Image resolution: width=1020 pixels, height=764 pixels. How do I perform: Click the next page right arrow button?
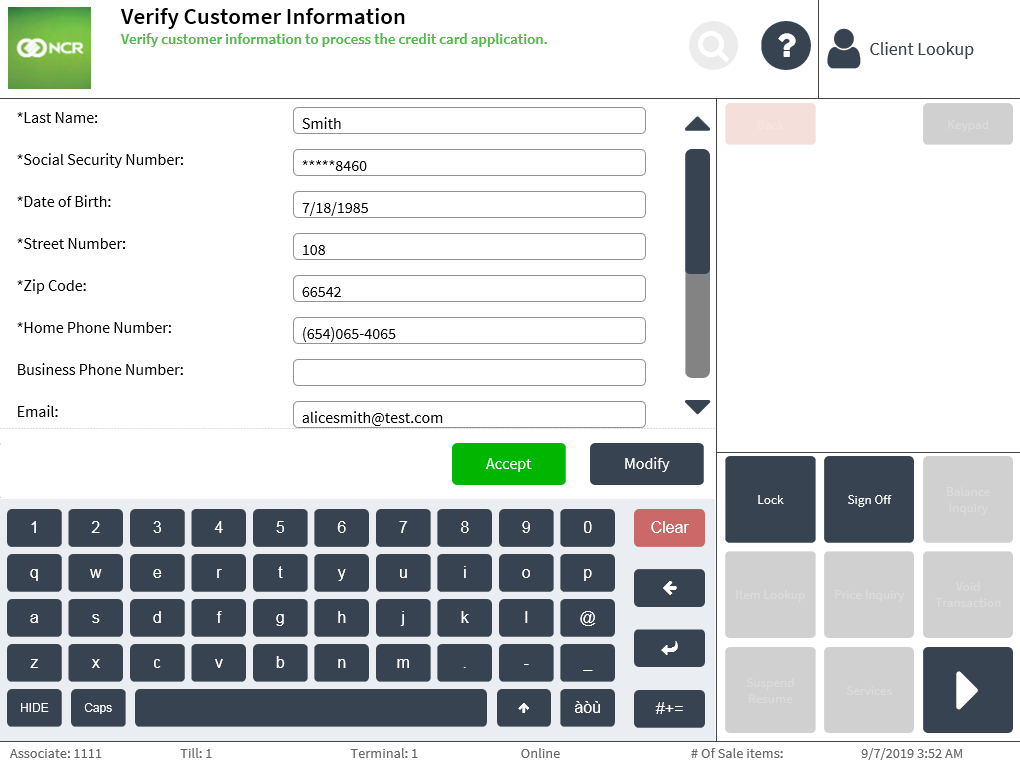point(967,690)
